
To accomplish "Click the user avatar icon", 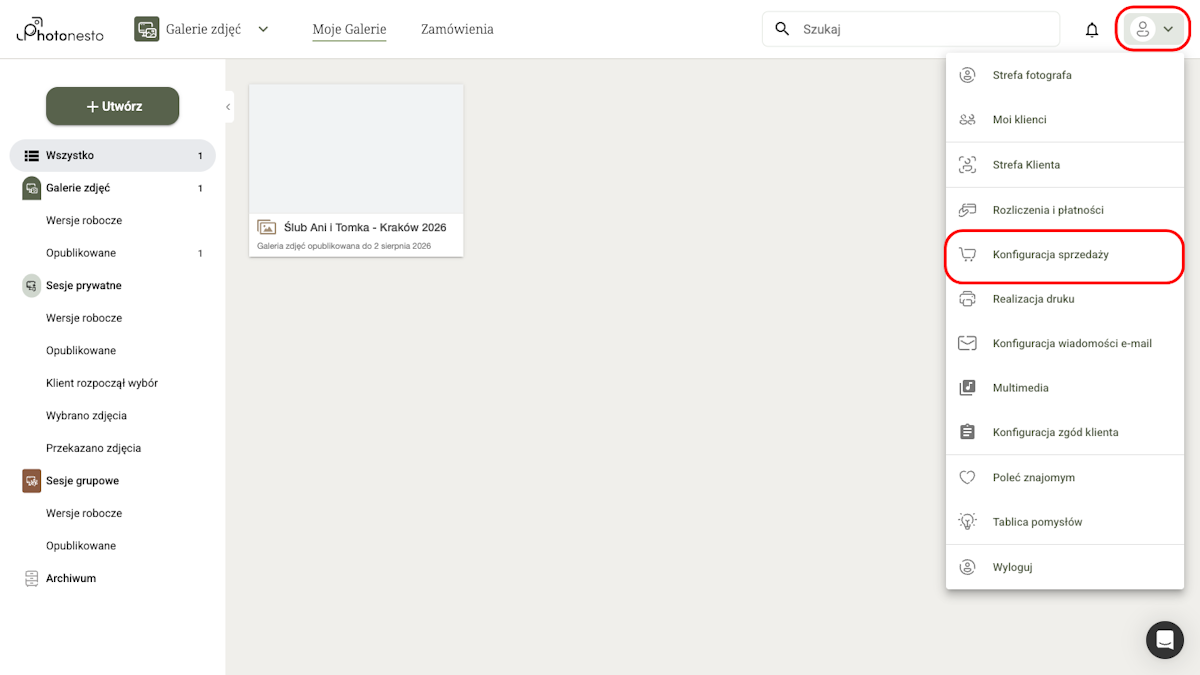I will 1143,29.
